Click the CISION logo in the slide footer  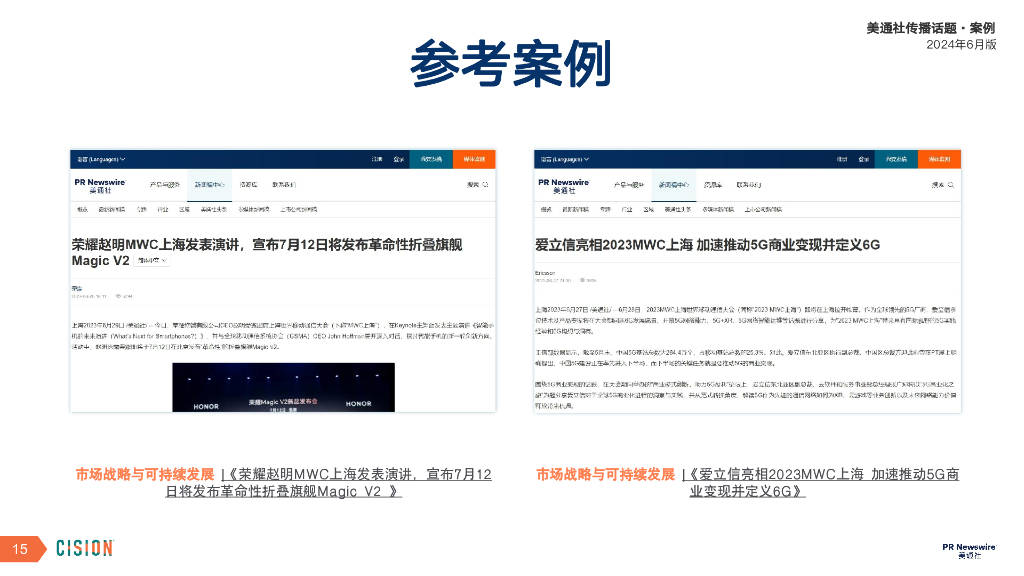point(85,548)
